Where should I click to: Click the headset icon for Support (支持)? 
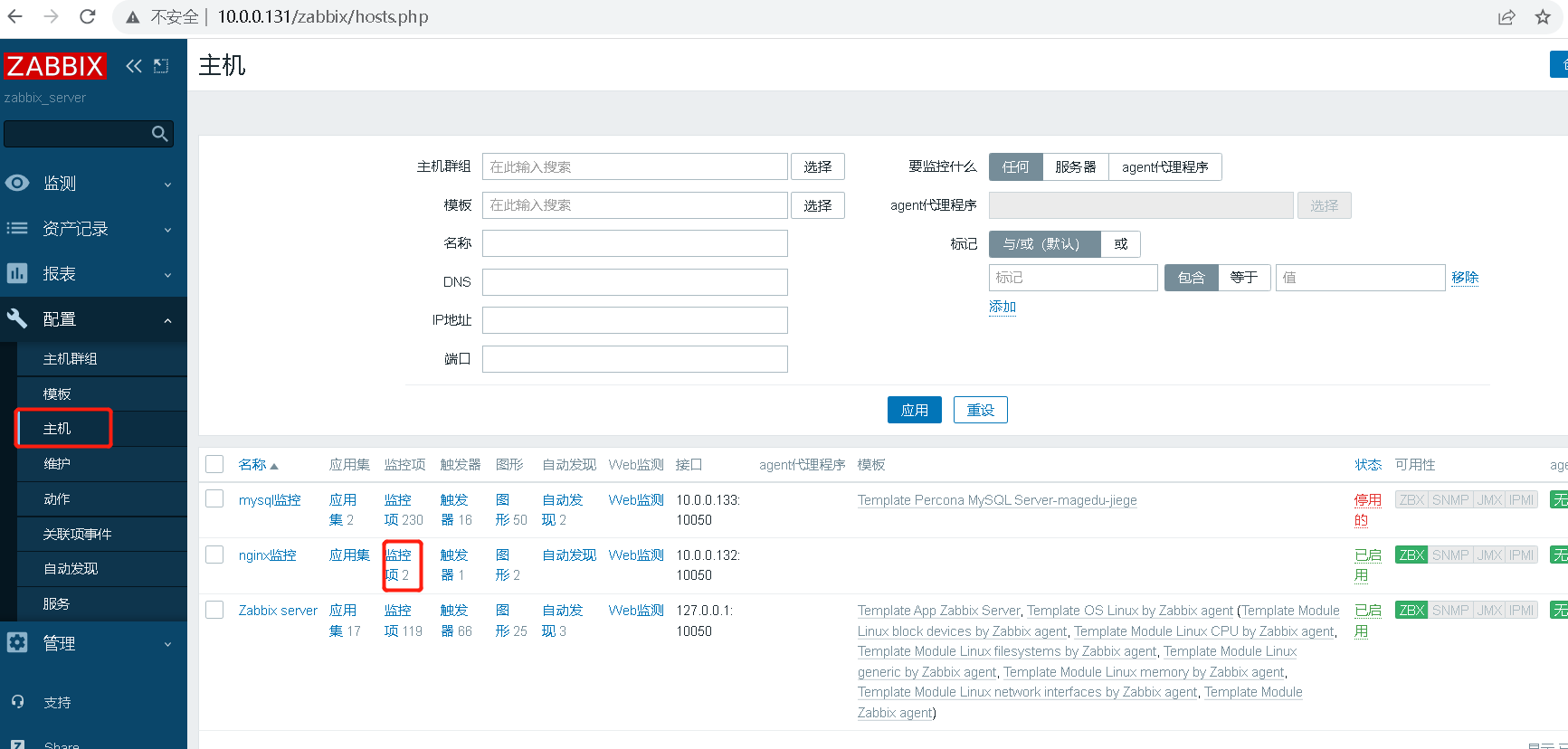point(17,702)
